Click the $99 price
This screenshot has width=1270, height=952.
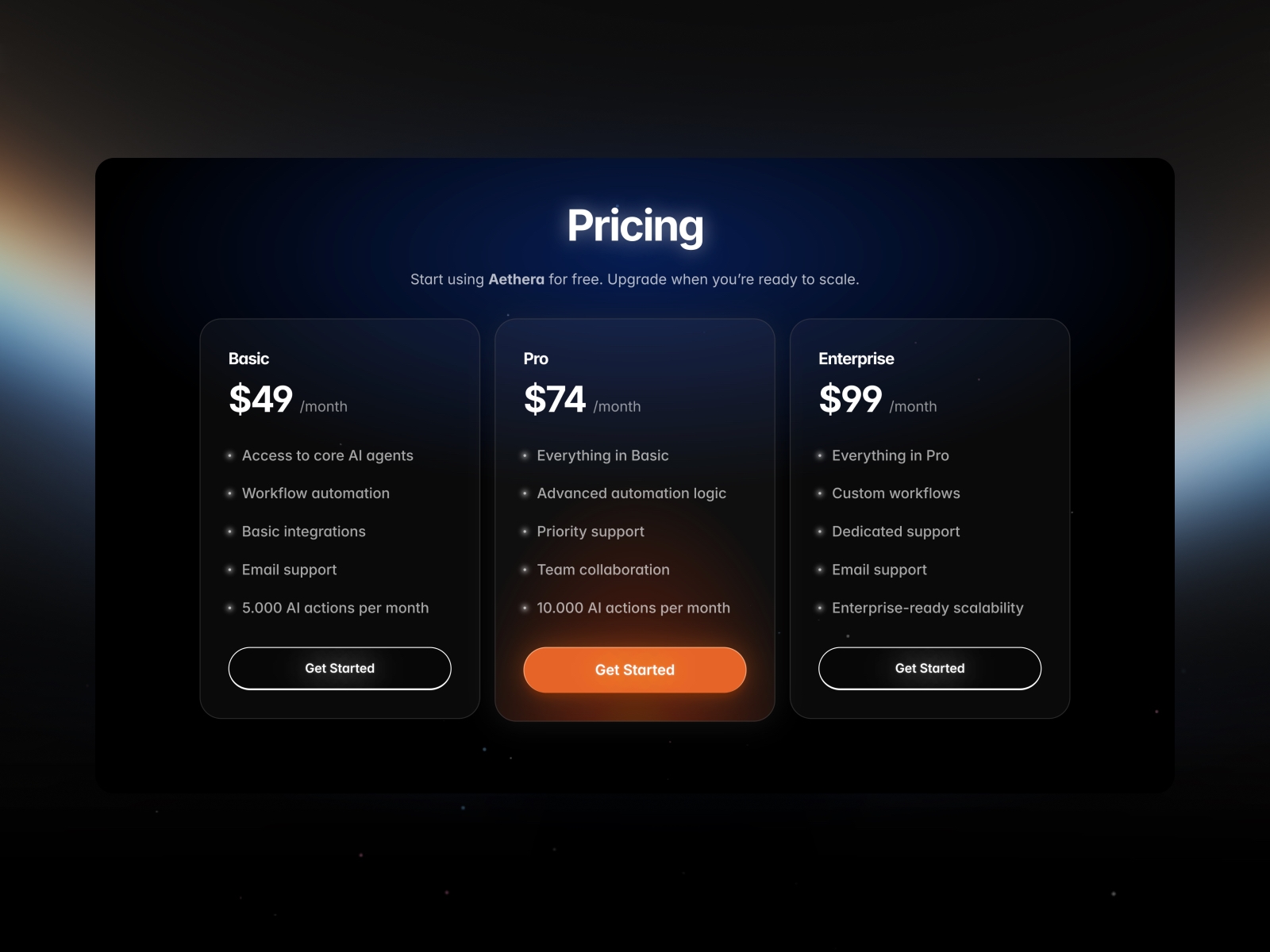pyautogui.click(x=850, y=399)
